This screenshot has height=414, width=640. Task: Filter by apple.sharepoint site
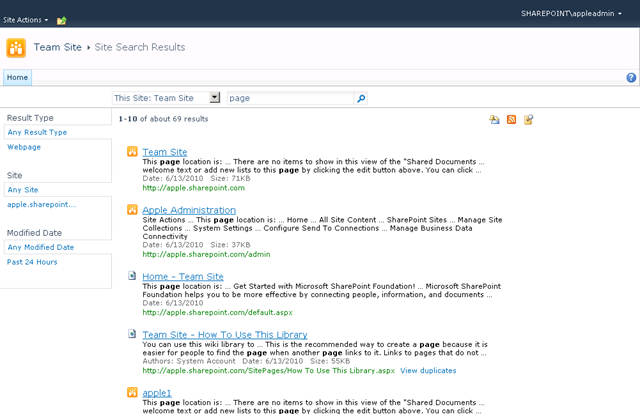pyautogui.click(x=42, y=205)
